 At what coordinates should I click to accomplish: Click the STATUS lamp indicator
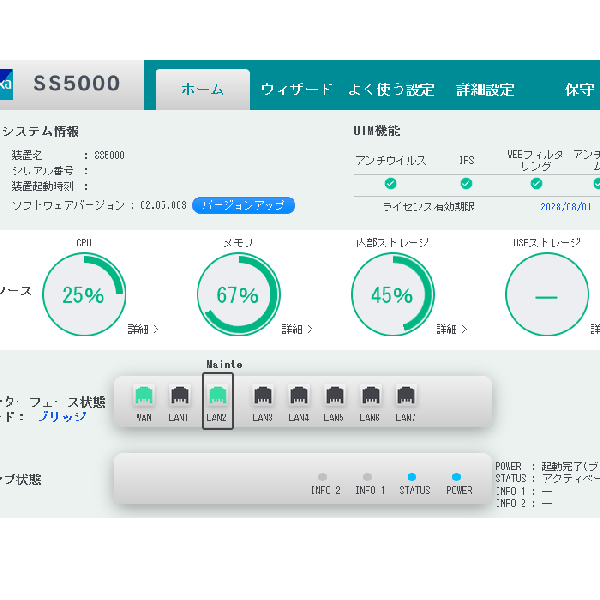click(x=412, y=477)
